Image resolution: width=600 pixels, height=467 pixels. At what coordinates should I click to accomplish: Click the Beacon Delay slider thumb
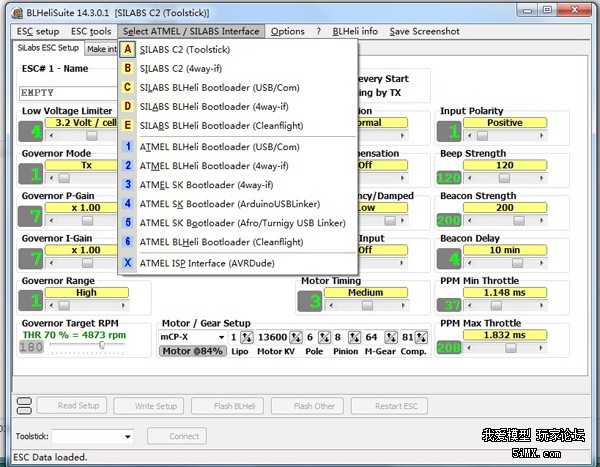(517, 263)
